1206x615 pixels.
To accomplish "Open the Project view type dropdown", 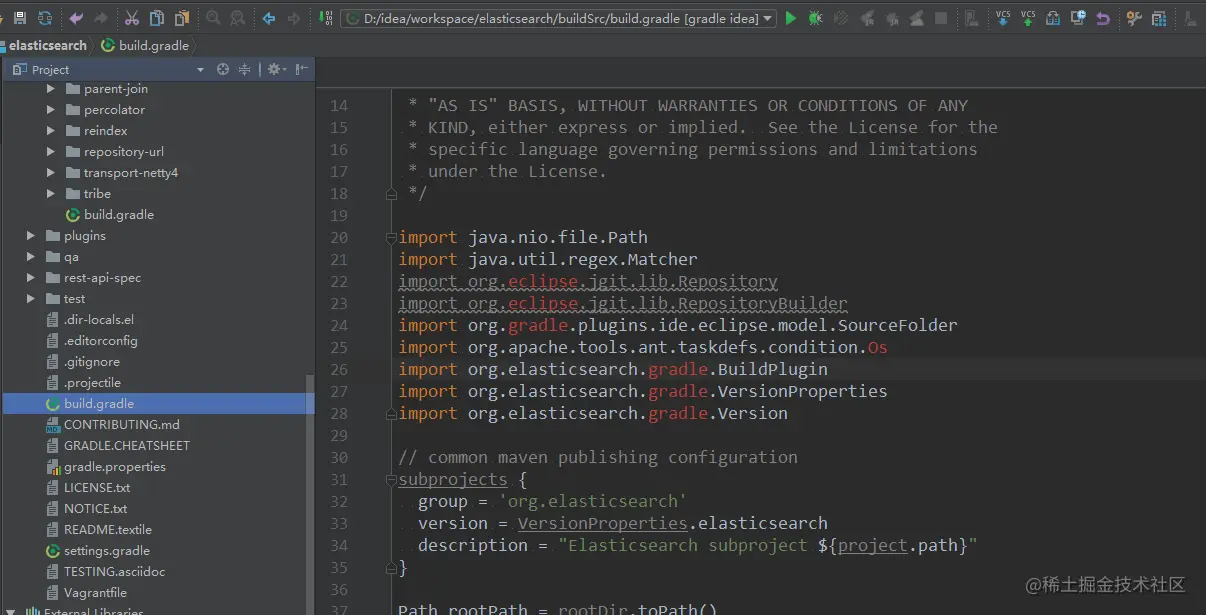I will pos(201,70).
